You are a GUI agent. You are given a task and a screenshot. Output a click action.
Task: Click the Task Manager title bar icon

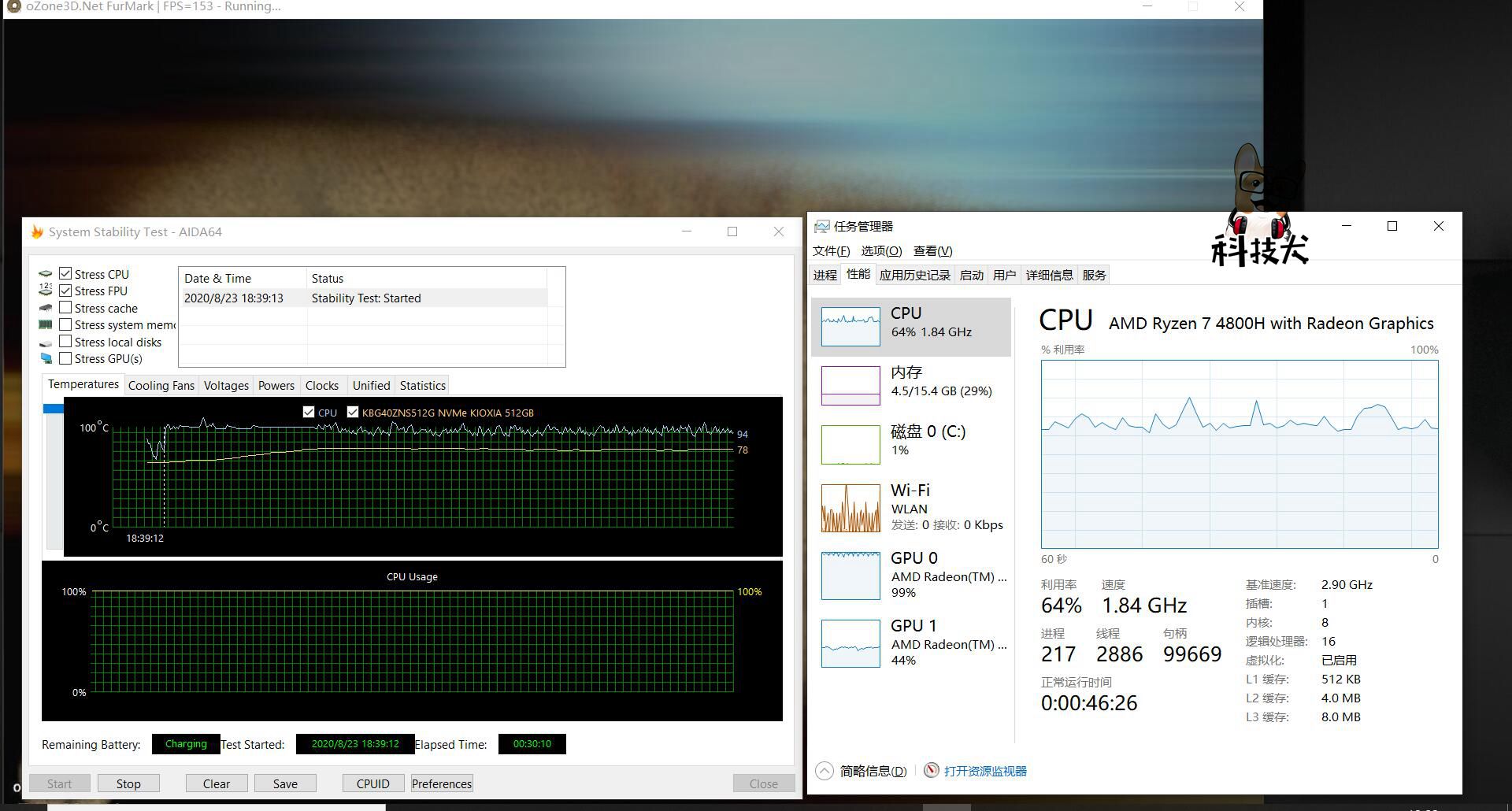[821, 227]
